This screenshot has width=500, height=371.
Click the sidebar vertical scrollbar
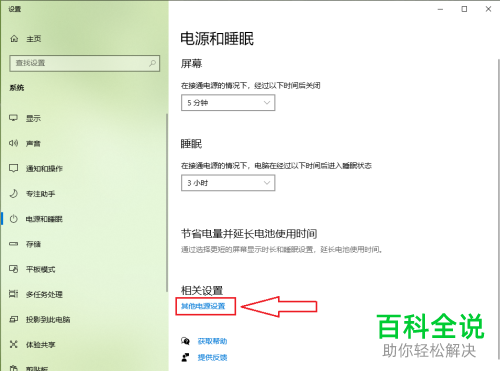(x=167, y=203)
